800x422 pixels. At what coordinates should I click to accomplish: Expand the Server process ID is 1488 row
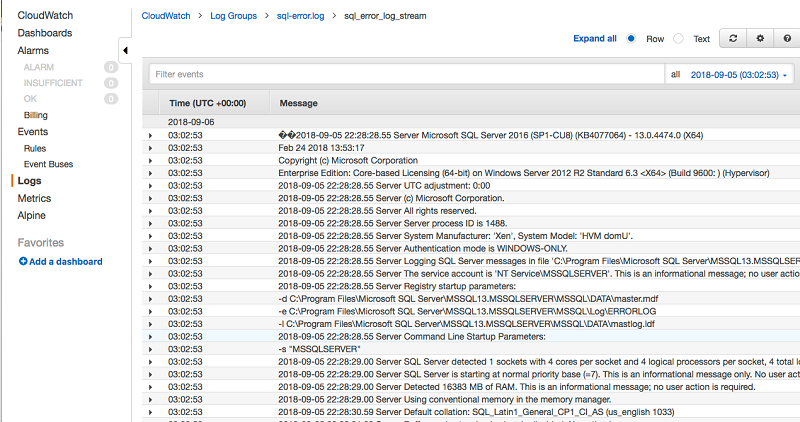point(150,224)
